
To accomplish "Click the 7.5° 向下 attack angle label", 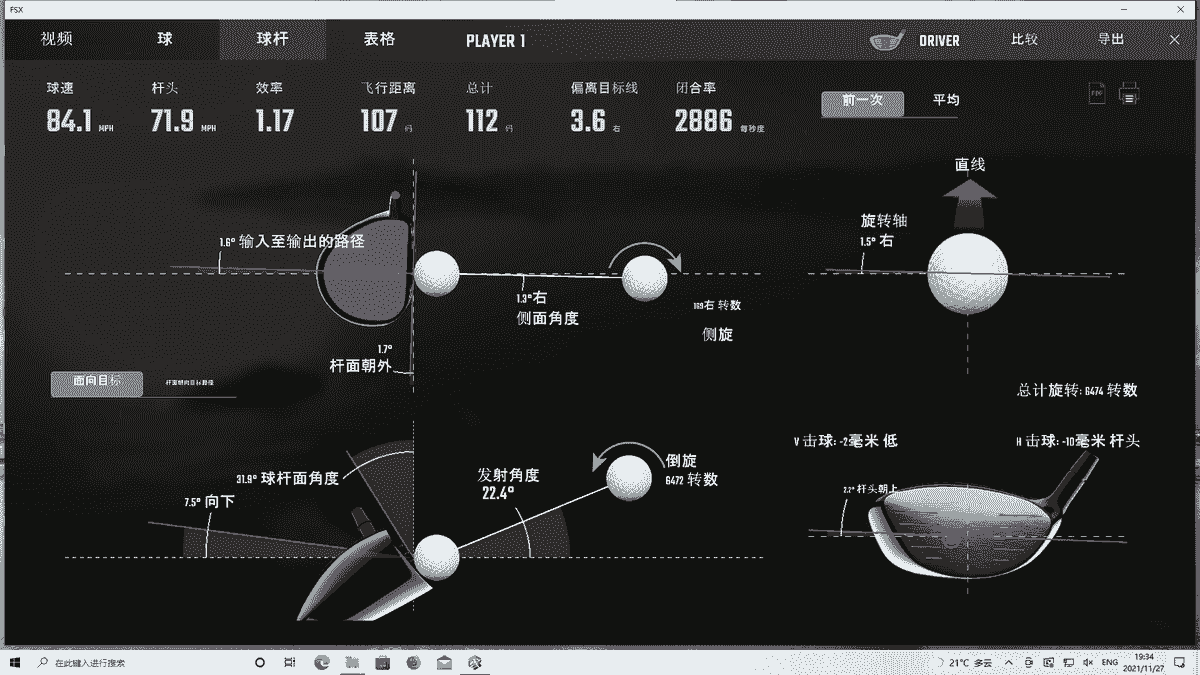I will click(x=209, y=502).
